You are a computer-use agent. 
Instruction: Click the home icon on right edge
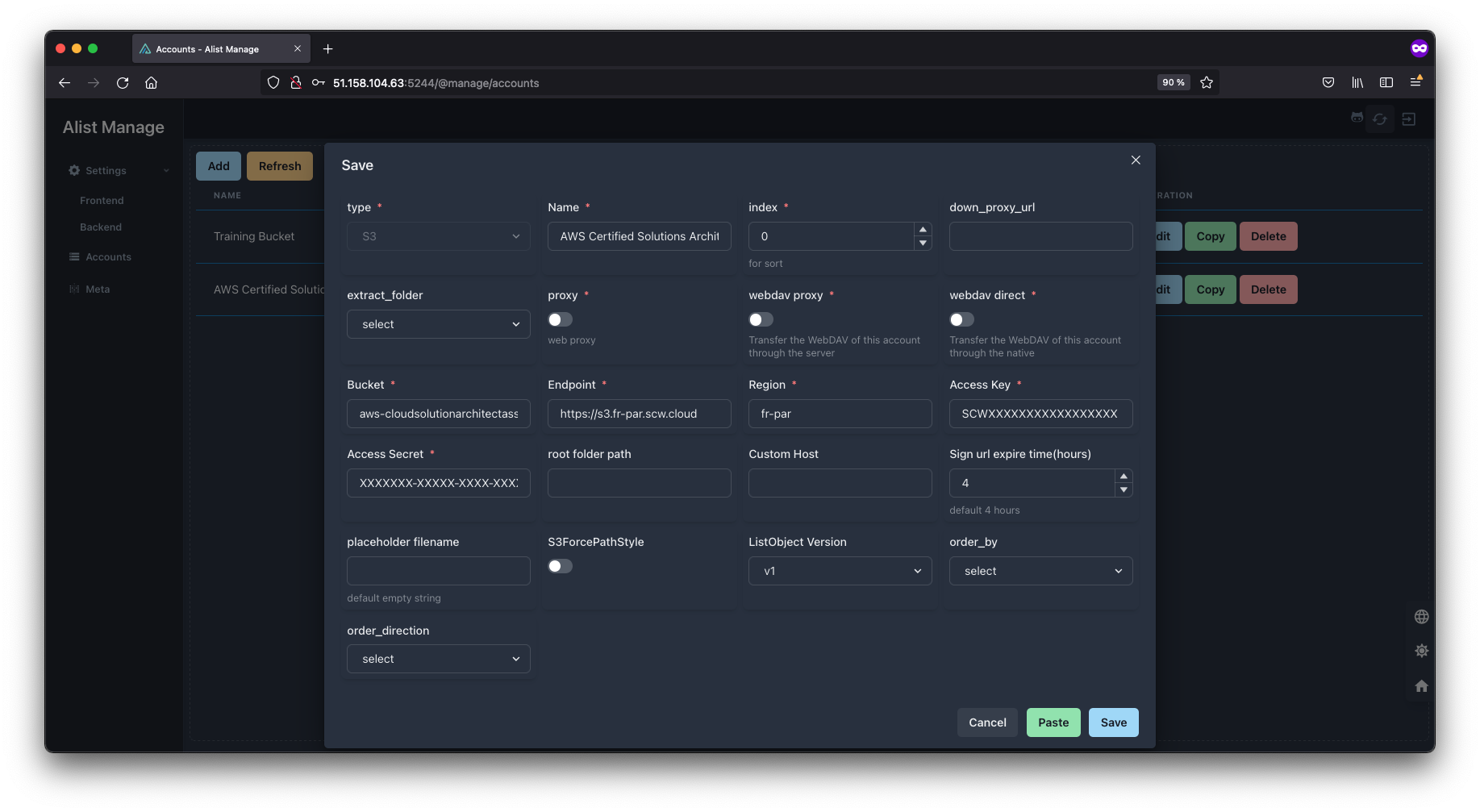click(x=1422, y=686)
